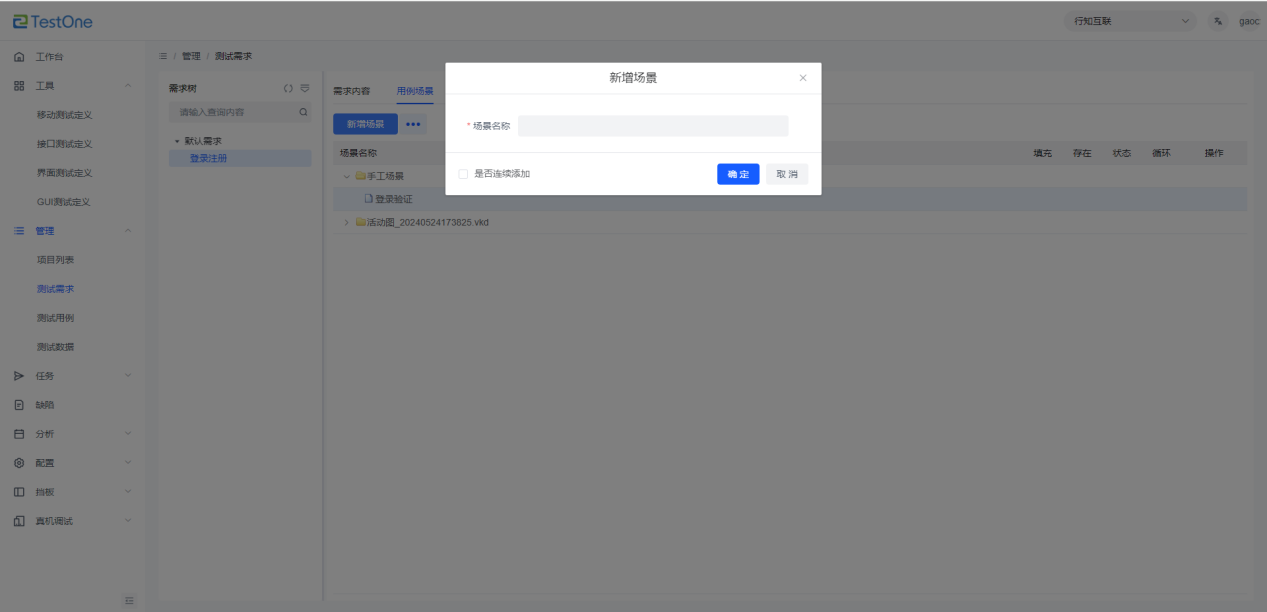The width and height of the screenshot is (1267, 612).
Task: Select the 活动图_20240524173825.vkd row
Action: (x=790, y=222)
